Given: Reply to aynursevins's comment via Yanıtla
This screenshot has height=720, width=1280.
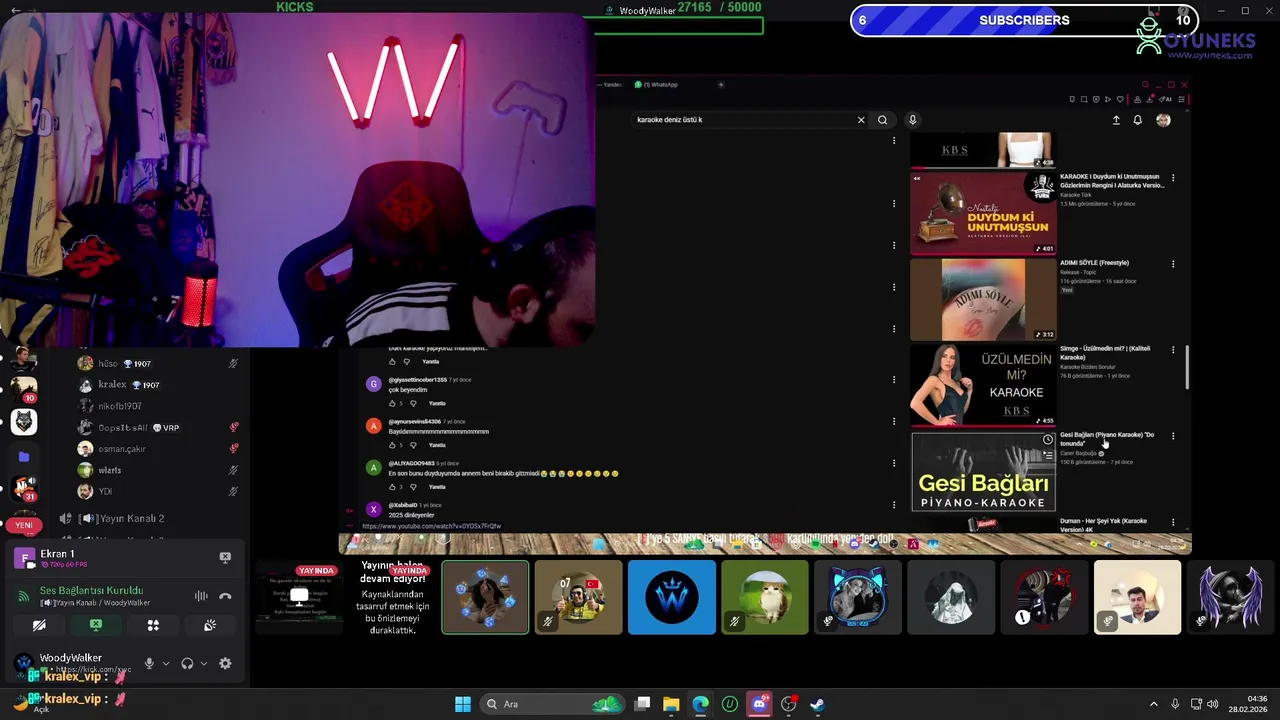Looking at the screenshot, I should click(437, 445).
